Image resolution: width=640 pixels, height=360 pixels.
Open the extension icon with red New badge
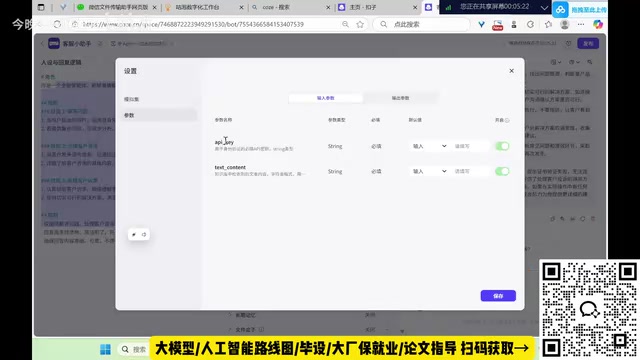pyautogui.click(x=498, y=25)
